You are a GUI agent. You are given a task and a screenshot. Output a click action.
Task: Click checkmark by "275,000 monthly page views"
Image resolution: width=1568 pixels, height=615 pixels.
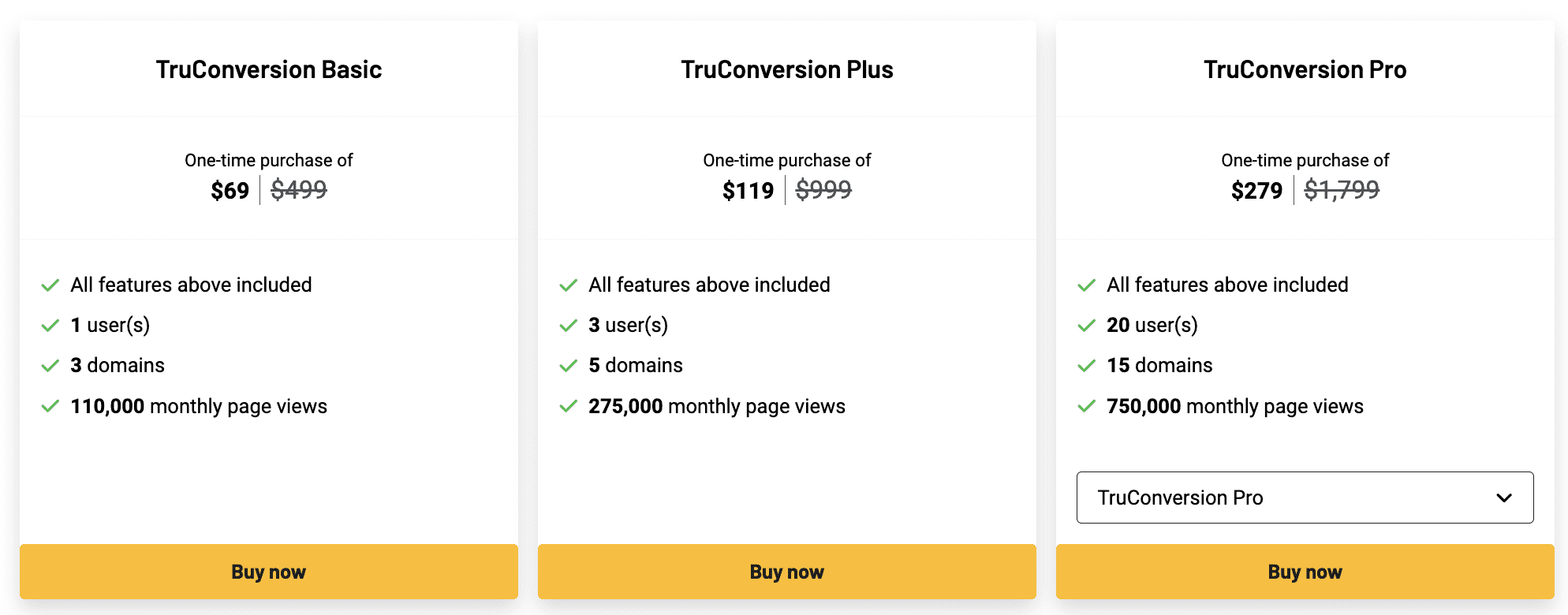[x=569, y=407]
